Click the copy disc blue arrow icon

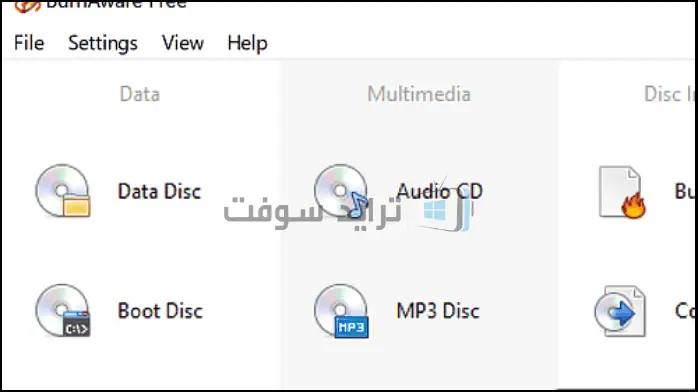pos(620,311)
